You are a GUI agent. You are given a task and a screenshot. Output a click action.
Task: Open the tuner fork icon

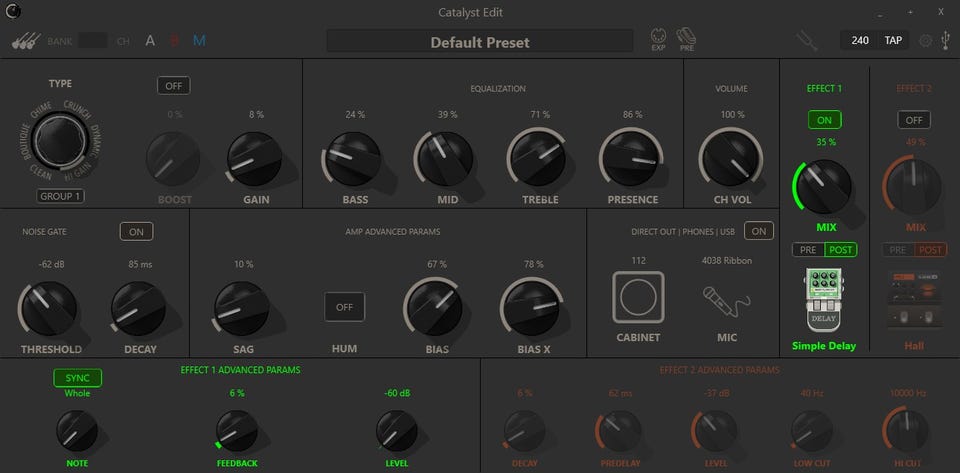pyautogui.click(x=806, y=41)
